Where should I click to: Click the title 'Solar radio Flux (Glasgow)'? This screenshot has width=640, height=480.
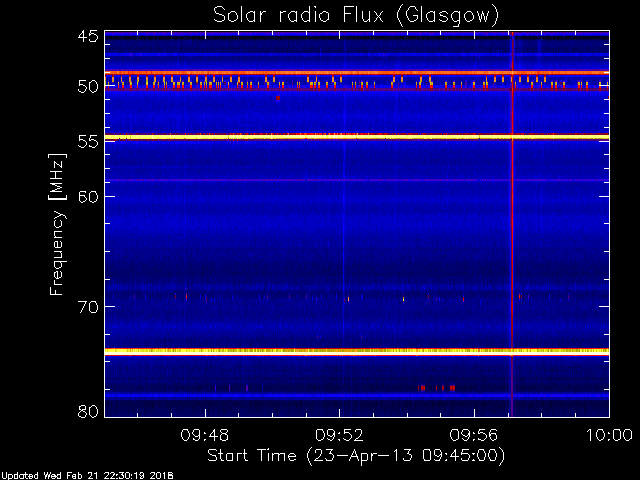click(356, 16)
